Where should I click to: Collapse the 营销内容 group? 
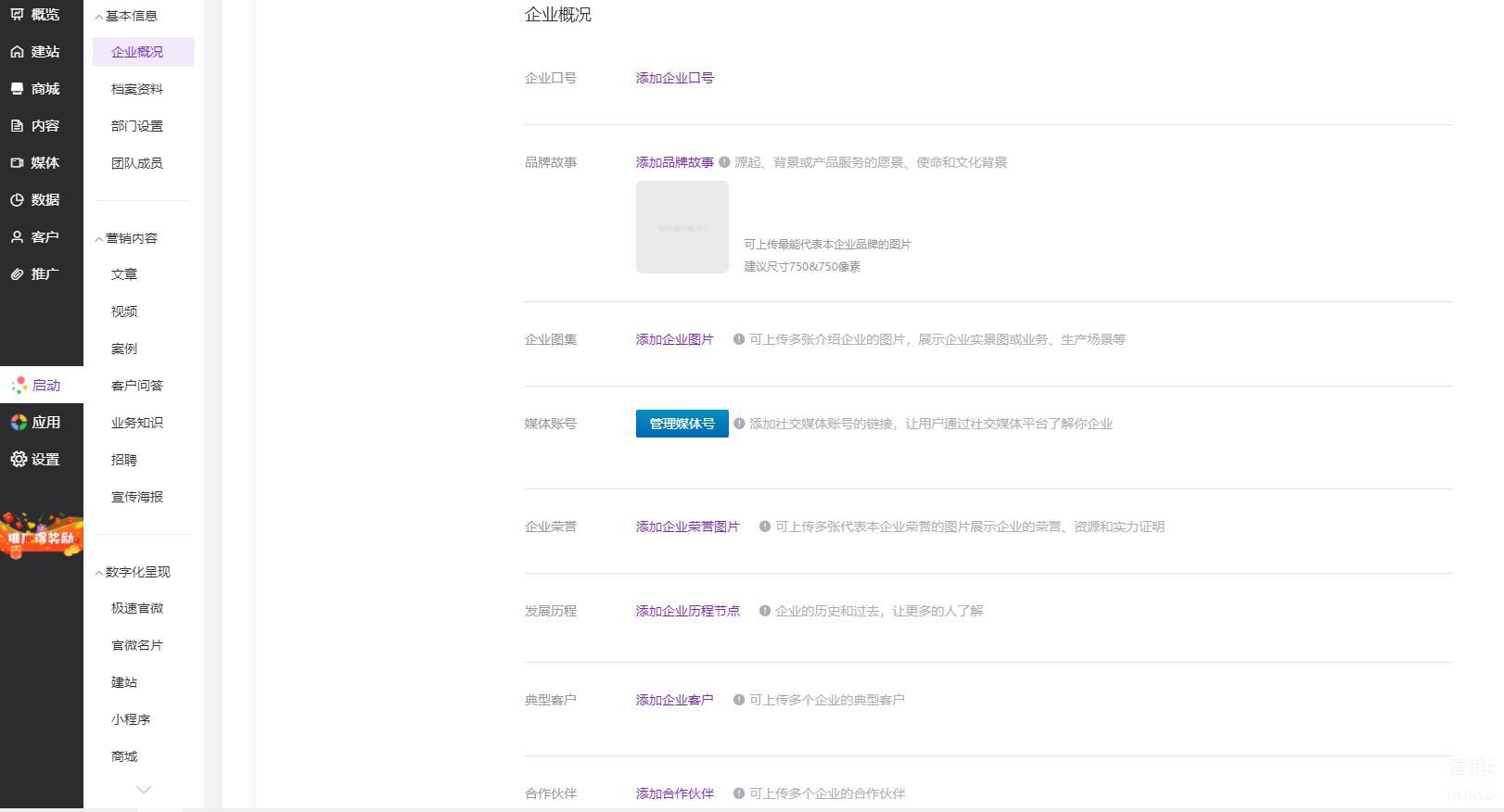coord(99,239)
